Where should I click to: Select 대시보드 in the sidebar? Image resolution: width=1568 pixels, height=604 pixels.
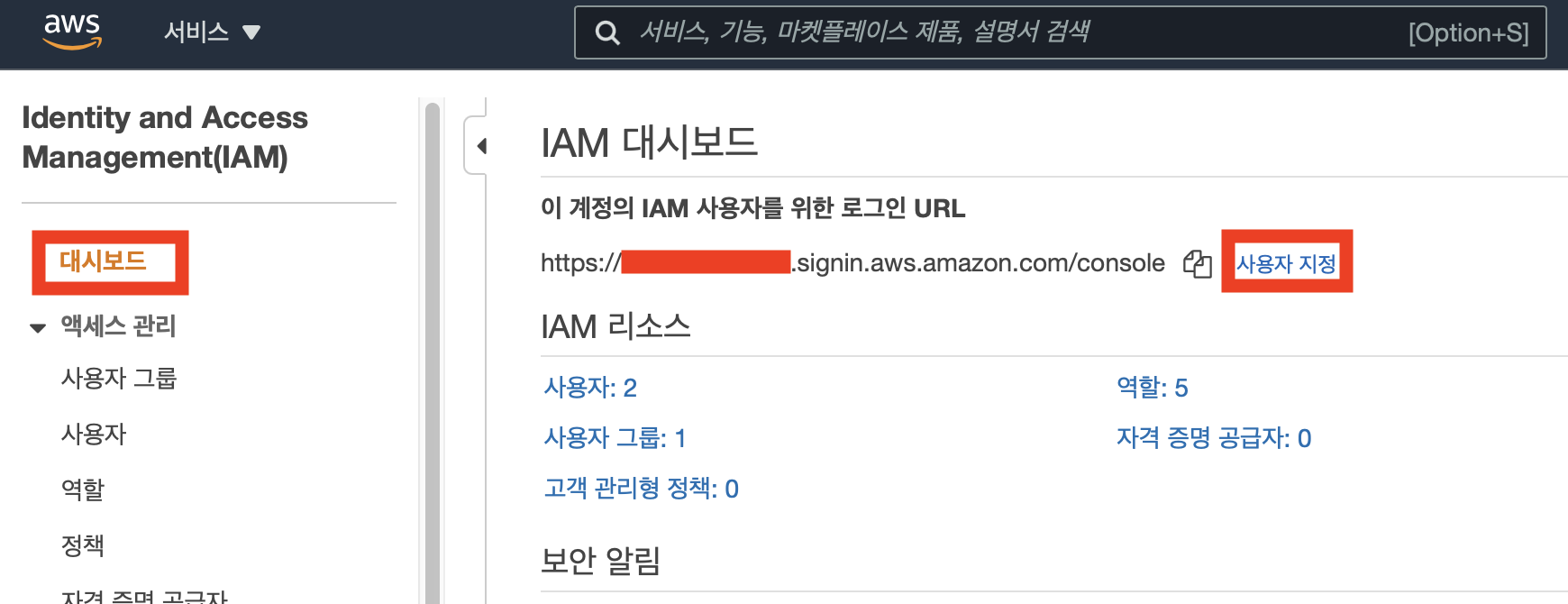[x=103, y=261]
